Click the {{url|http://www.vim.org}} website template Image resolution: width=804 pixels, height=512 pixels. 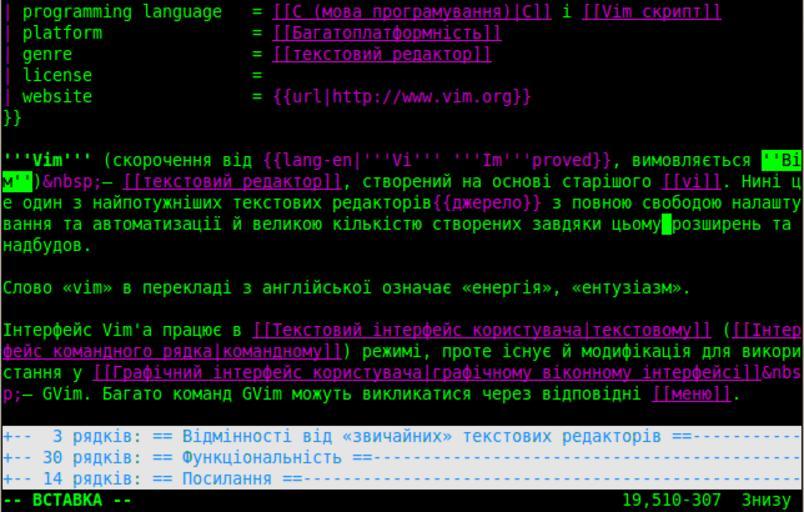(x=402, y=97)
